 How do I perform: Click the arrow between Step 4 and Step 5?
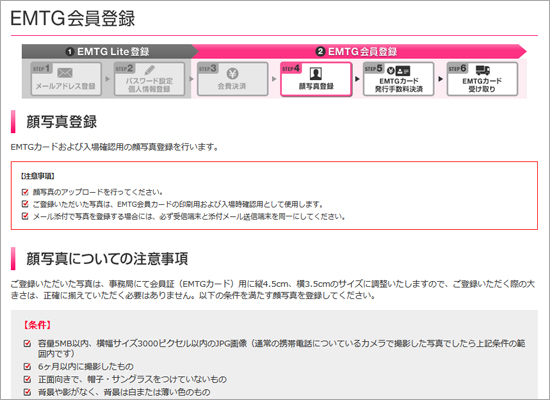click(357, 79)
